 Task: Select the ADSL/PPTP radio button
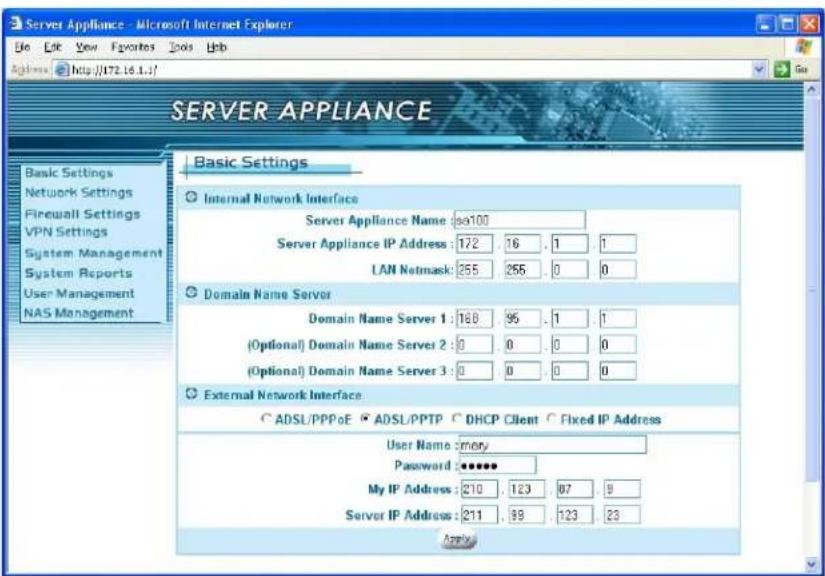[365, 419]
